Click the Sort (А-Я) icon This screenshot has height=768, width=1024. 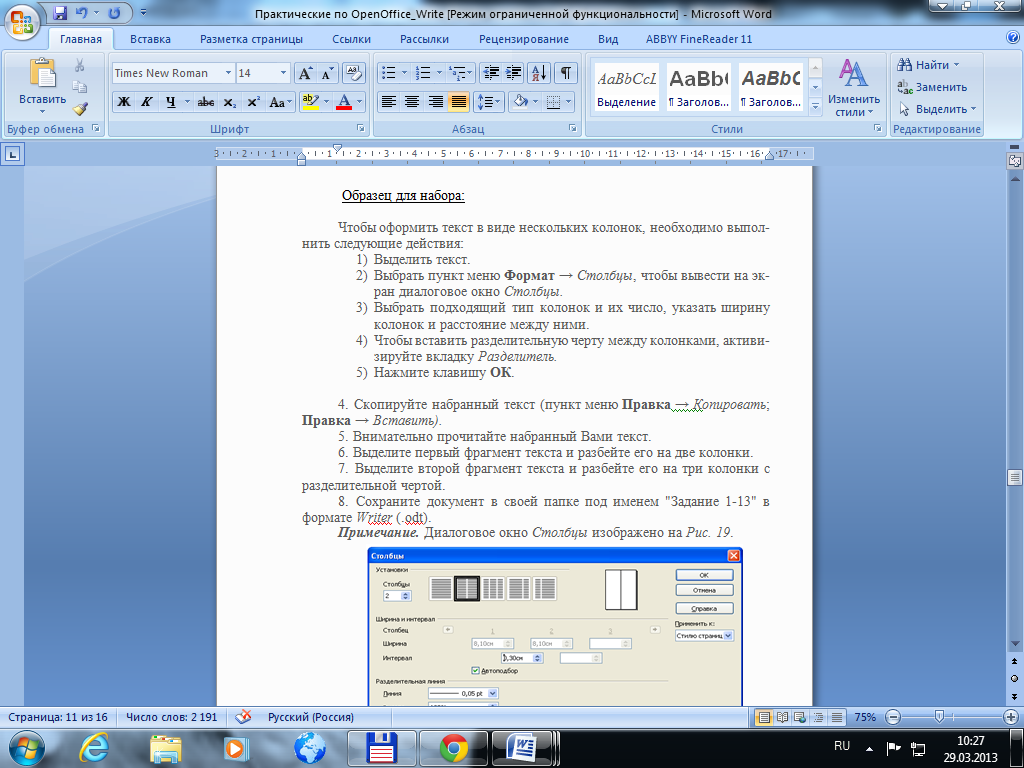539,73
